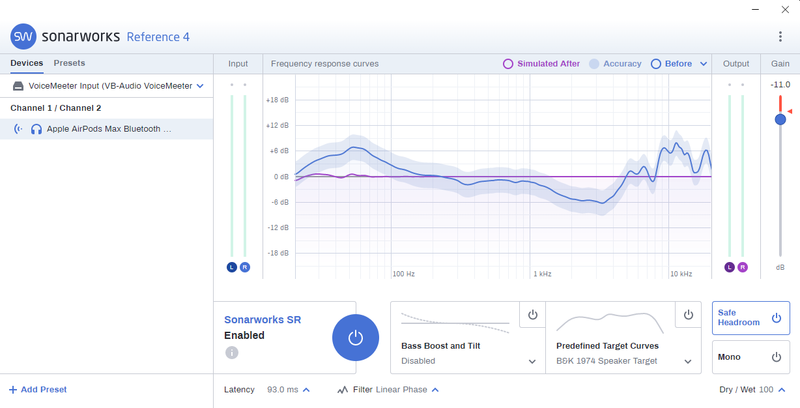This screenshot has width=800, height=408.
Task: Click the Sonarworks SR title link
Action: click(263, 320)
